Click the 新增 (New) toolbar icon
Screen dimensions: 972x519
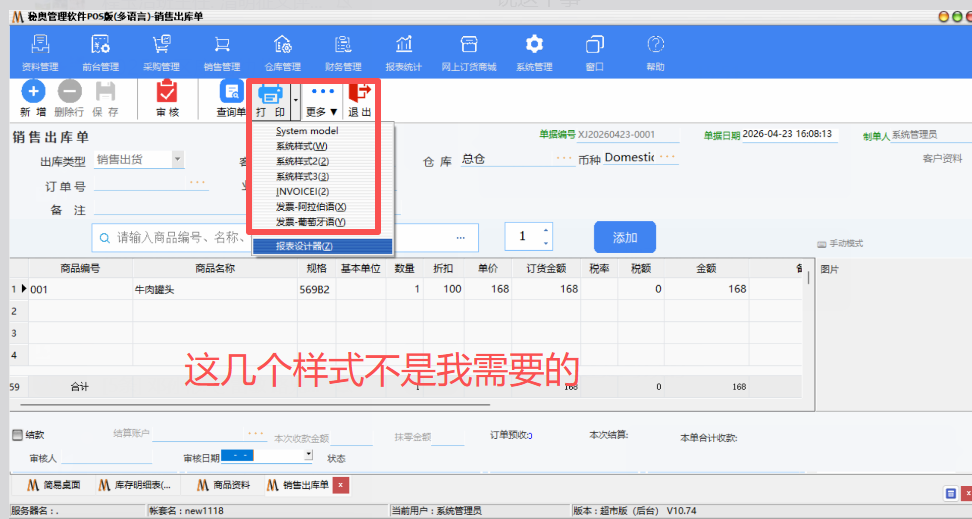[33, 92]
